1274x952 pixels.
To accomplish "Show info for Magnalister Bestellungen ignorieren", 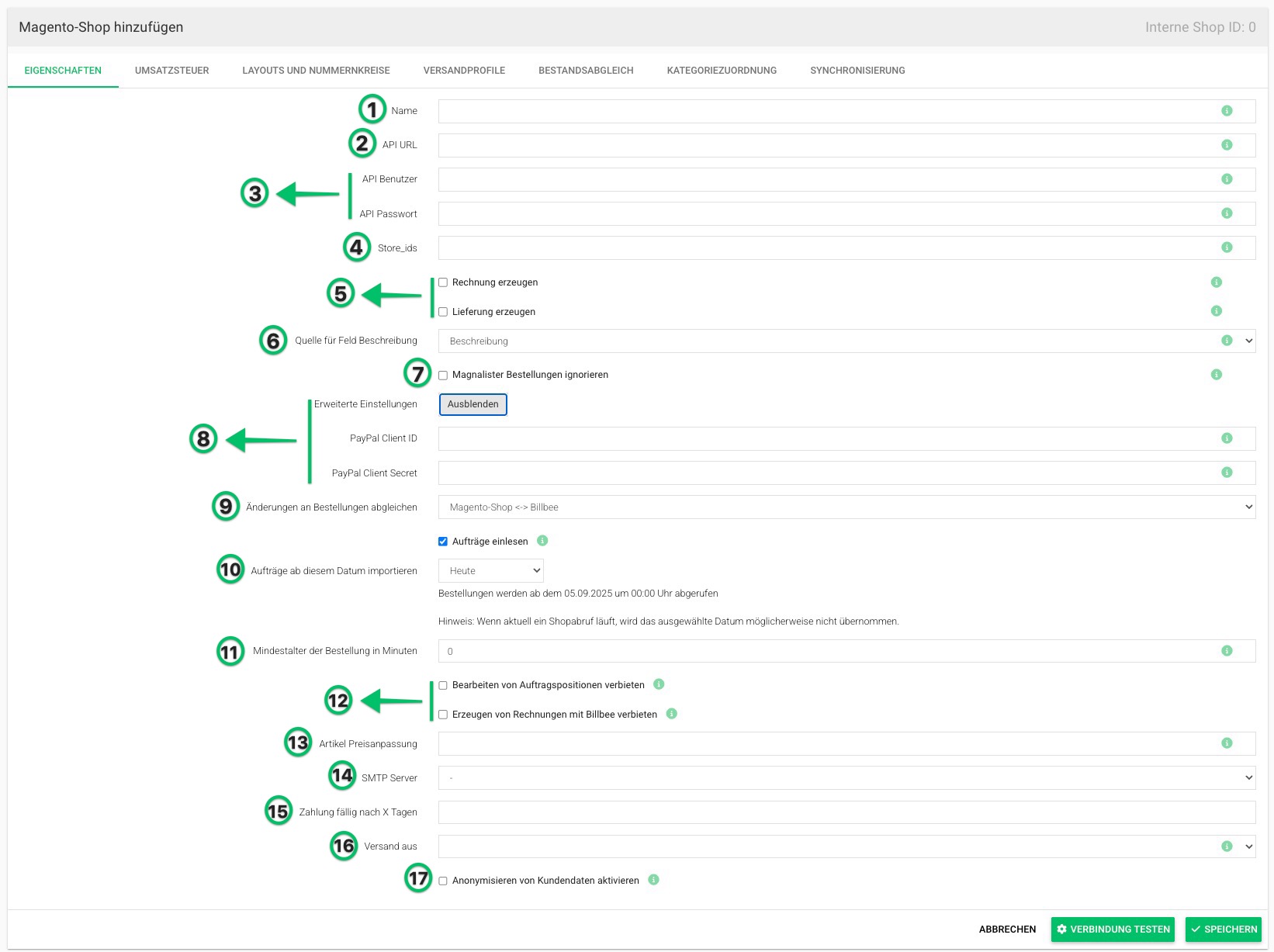I will (1217, 375).
